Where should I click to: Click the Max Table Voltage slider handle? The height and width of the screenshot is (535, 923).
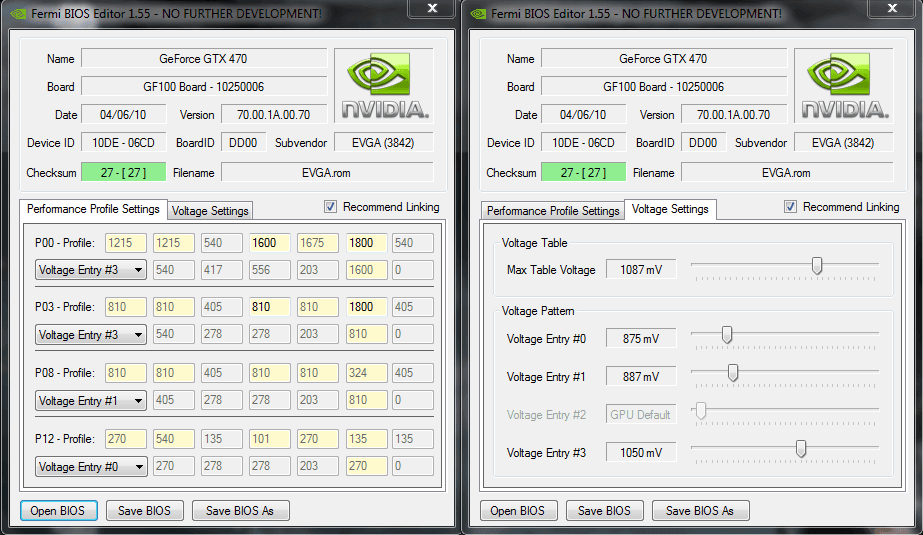tap(817, 266)
